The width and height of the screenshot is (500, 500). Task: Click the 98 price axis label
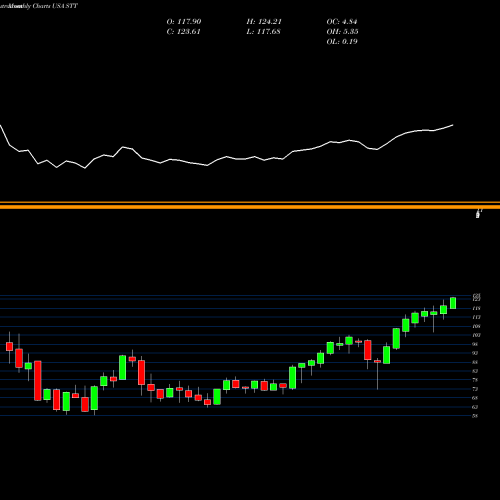tap(475, 344)
